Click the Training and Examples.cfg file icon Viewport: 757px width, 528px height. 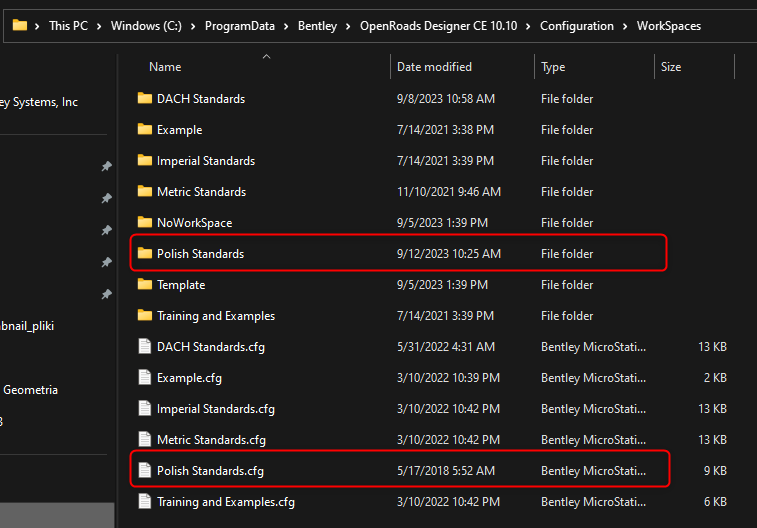(145, 501)
